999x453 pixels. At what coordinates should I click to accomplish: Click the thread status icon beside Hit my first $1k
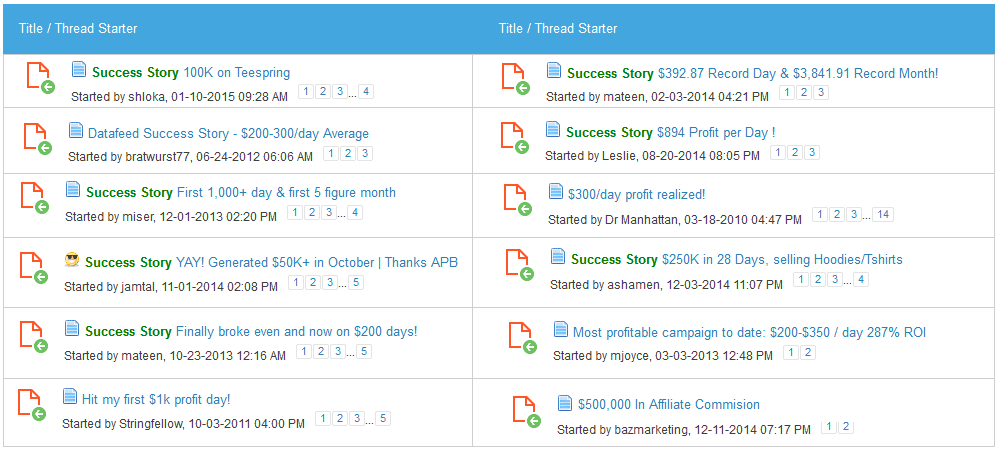click(32, 405)
